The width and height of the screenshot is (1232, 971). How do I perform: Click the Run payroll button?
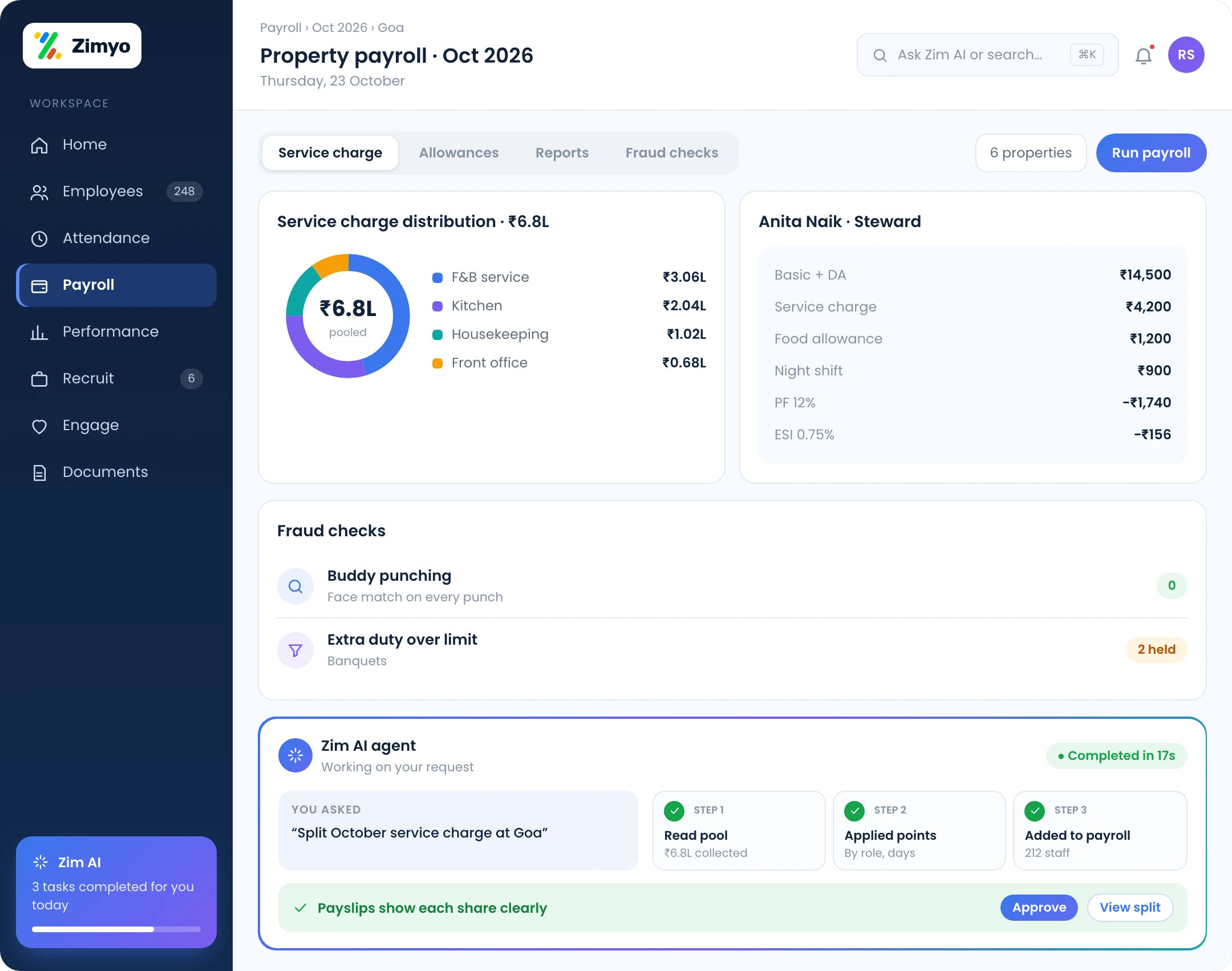pyautogui.click(x=1151, y=153)
